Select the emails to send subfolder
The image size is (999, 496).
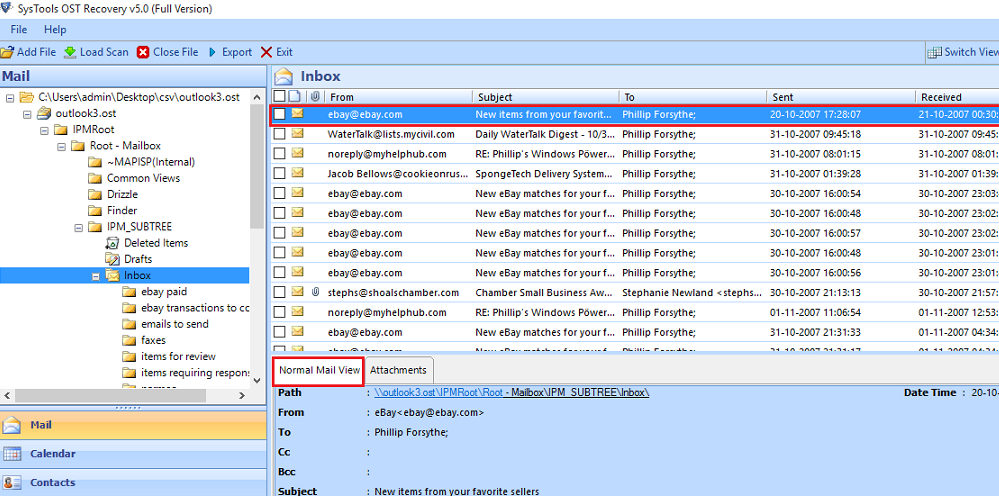point(175,323)
